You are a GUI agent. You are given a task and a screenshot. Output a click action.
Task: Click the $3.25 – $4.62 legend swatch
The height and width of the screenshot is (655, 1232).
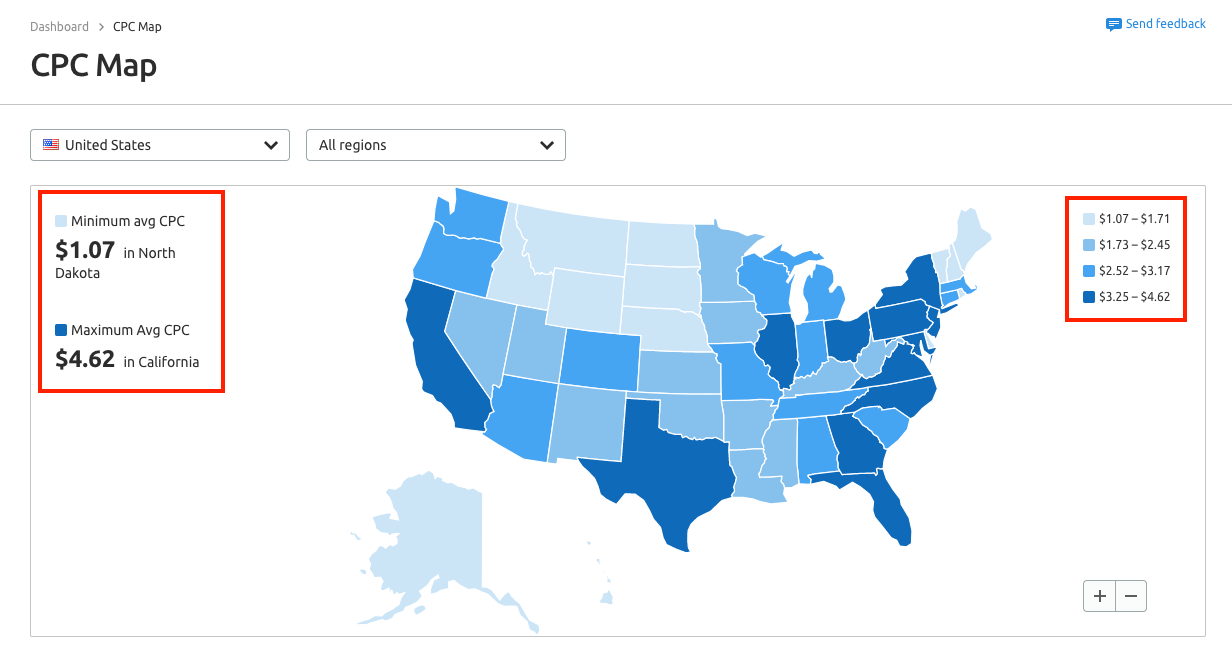click(1088, 296)
